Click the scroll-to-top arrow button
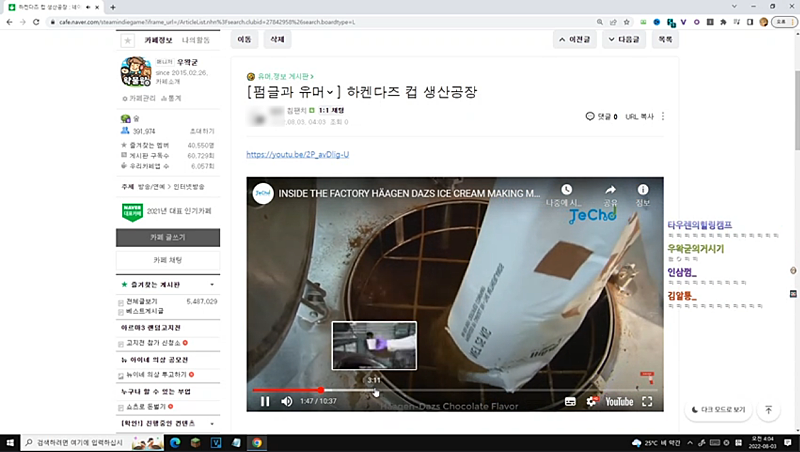Screen dimensions: 800x452 [x=769, y=410]
